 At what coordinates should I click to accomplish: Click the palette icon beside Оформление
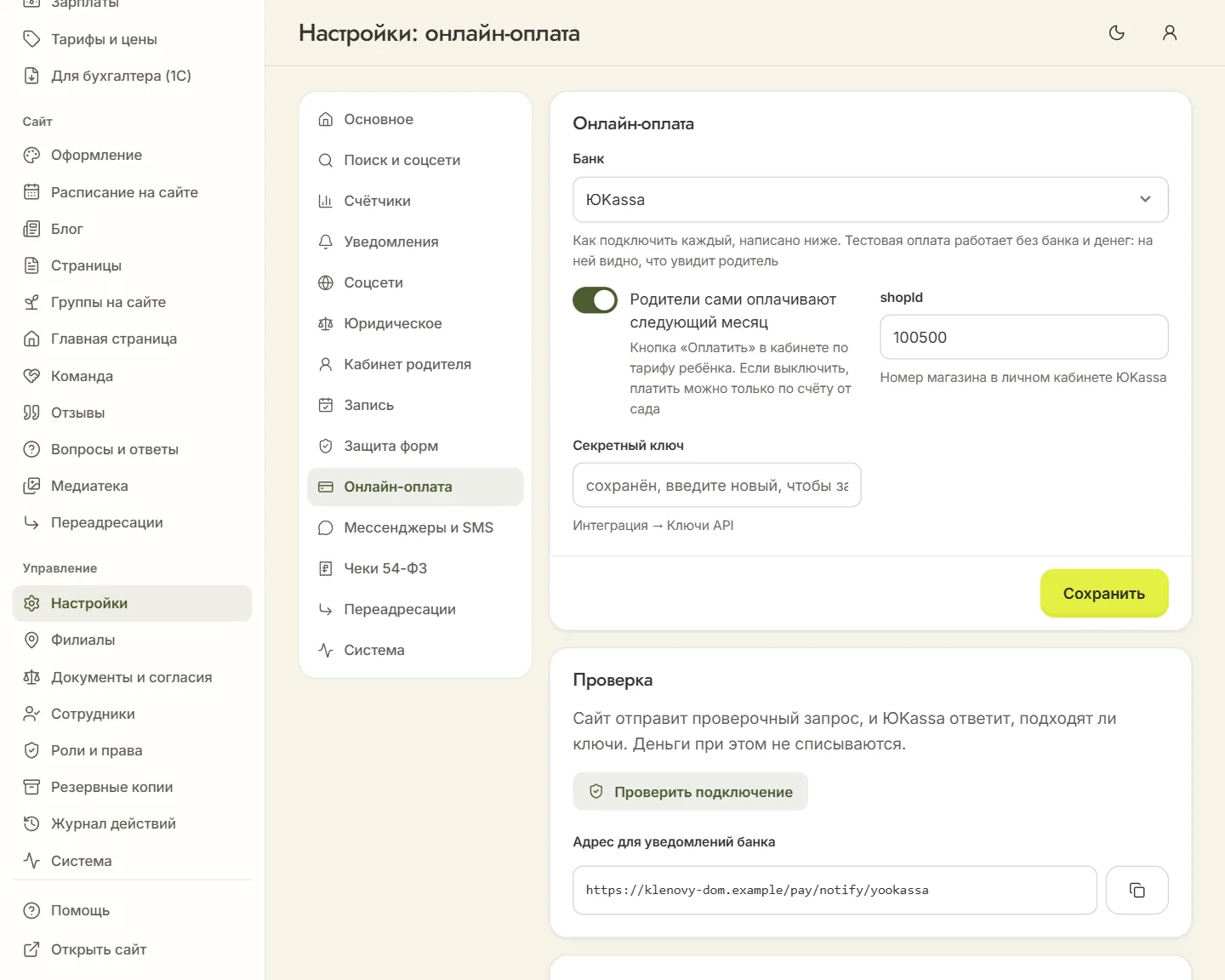[x=31, y=155]
